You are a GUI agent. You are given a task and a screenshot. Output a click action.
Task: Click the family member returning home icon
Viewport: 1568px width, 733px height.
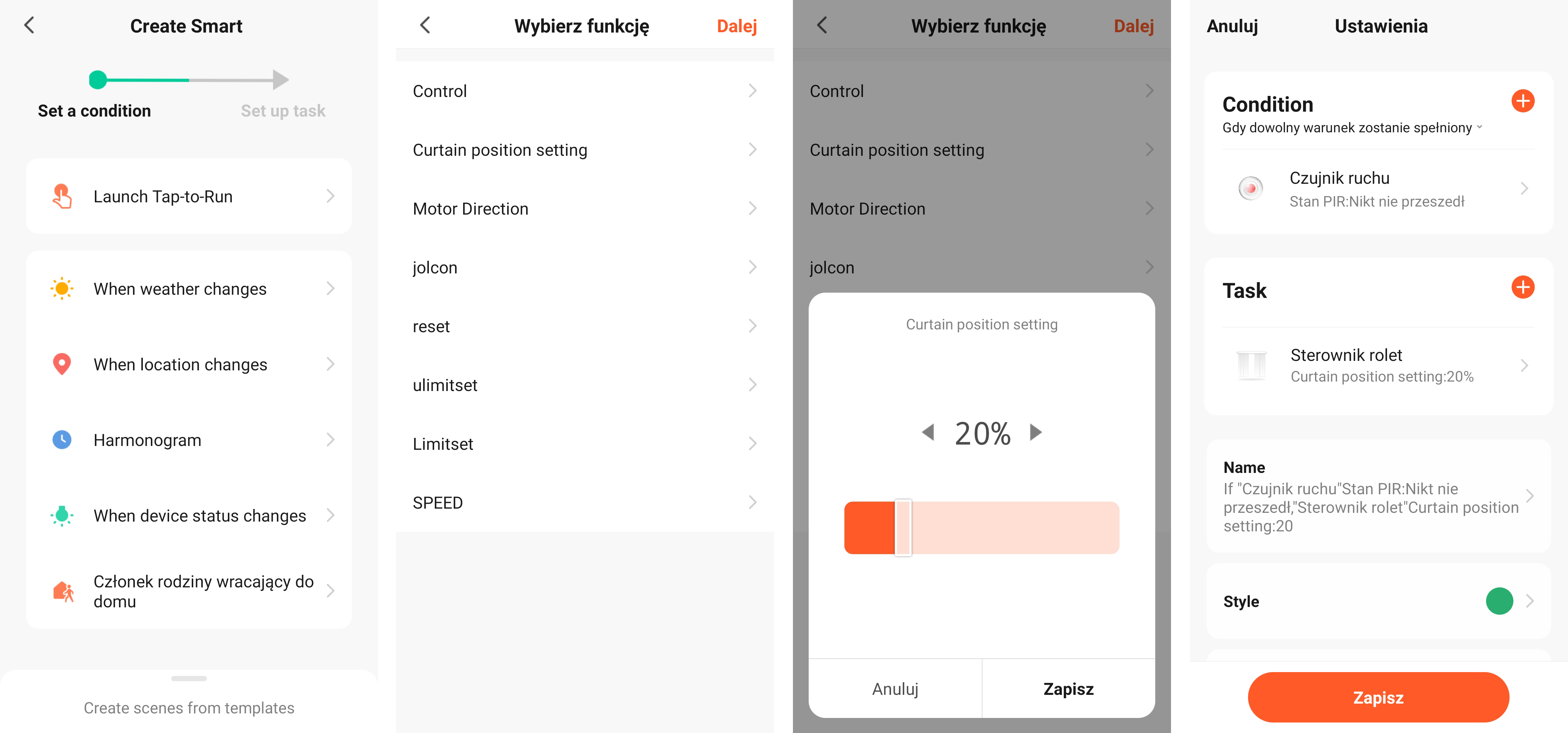(x=63, y=591)
